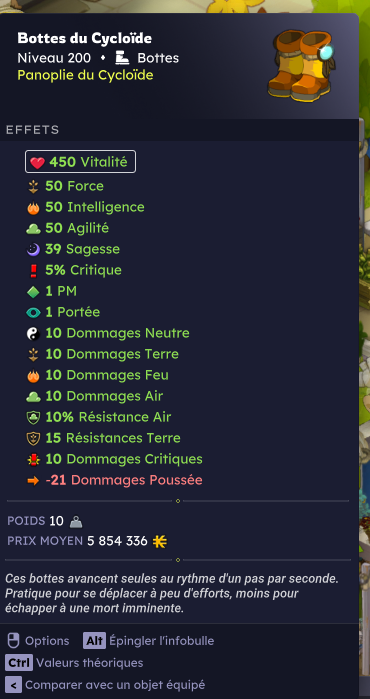
Task: Select the highlighted 450 Vitalité effect
Action: click(x=80, y=162)
